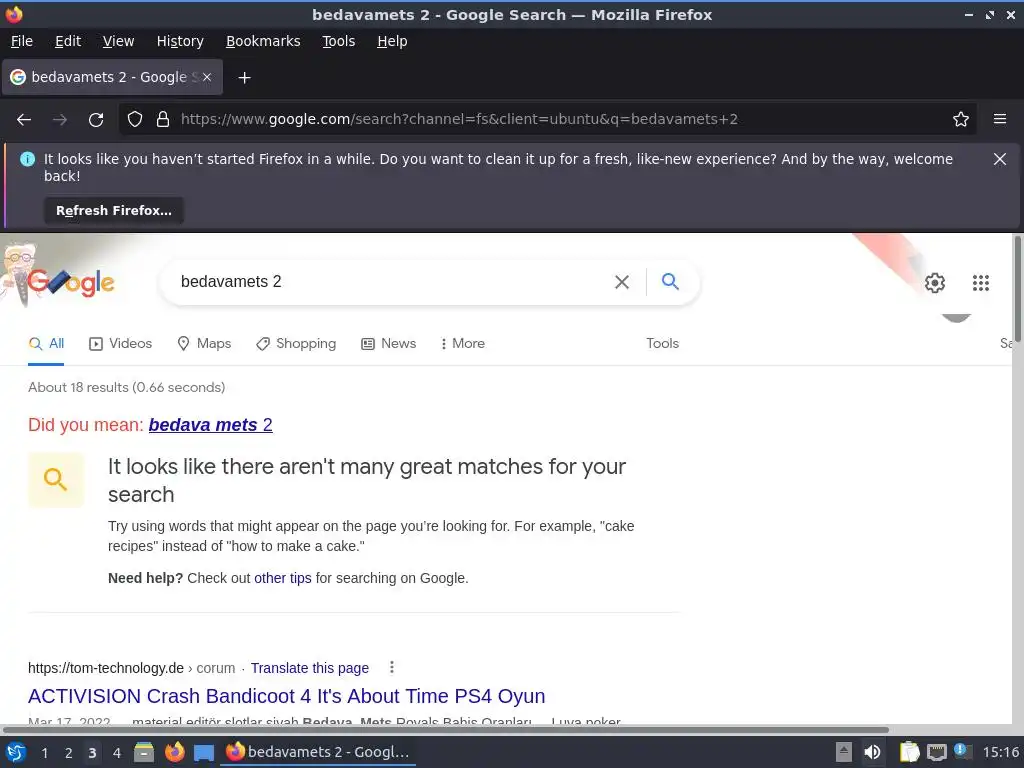Go back to the previous page
The height and width of the screenshot is (768, 1024).
(24, 120)
